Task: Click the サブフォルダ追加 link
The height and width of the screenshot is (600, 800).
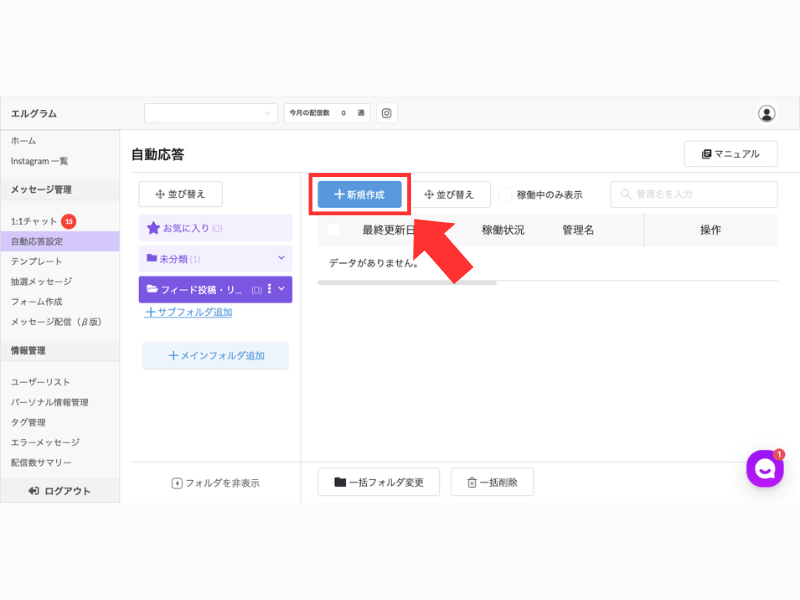Action: (x=188, y=312)
